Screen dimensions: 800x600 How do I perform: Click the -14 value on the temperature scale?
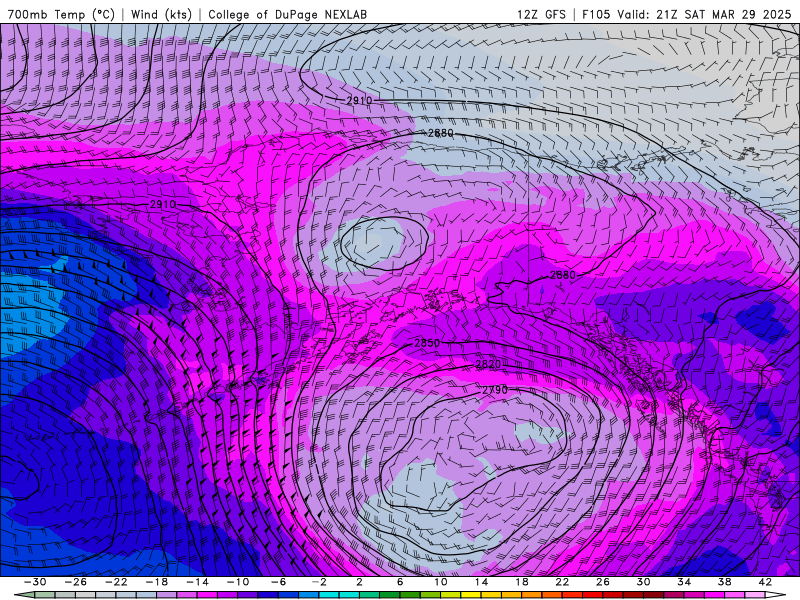click(197, 582)
